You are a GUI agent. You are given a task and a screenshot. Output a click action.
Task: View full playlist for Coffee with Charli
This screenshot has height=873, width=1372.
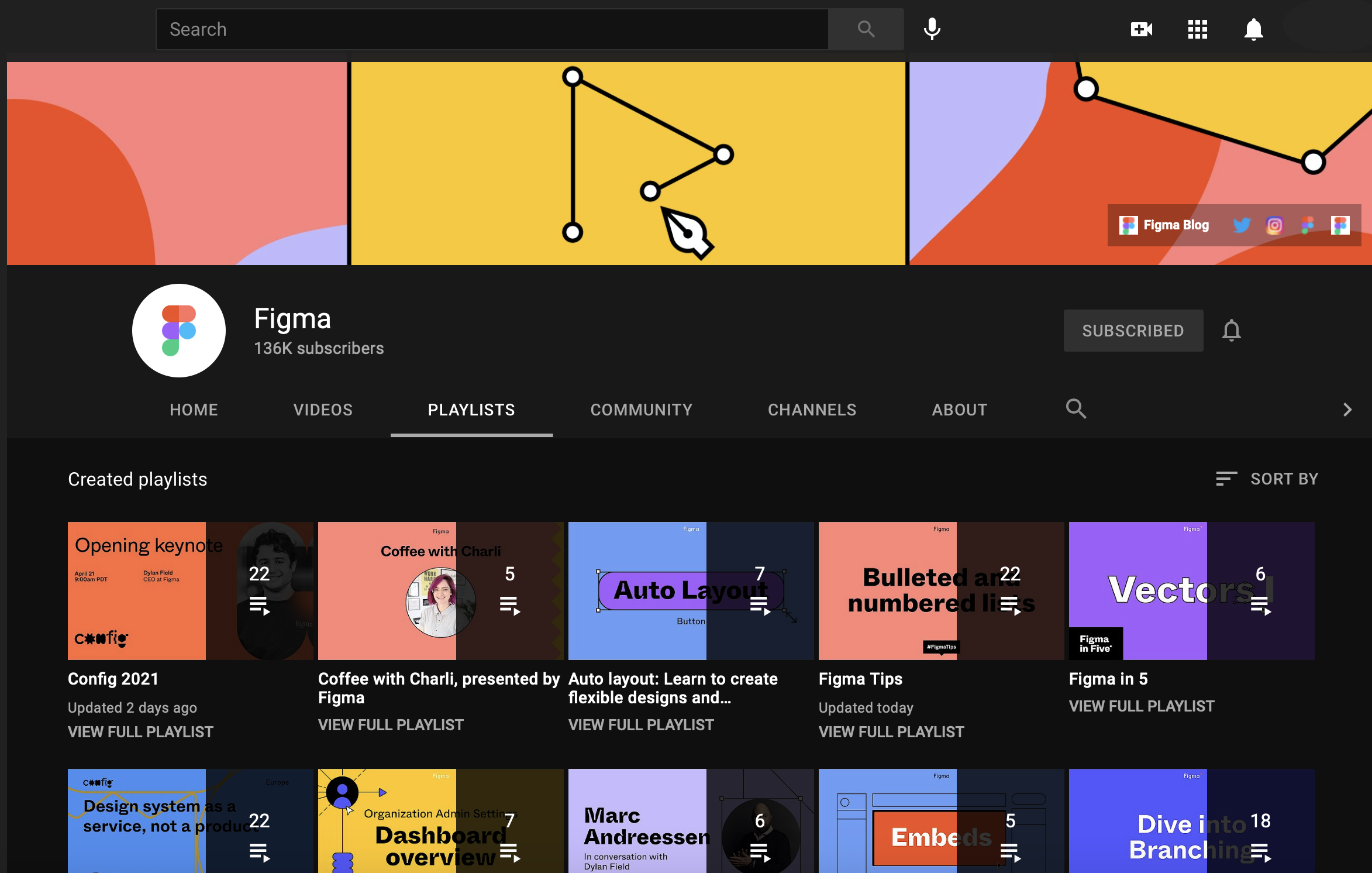click(x=391, y=725)
